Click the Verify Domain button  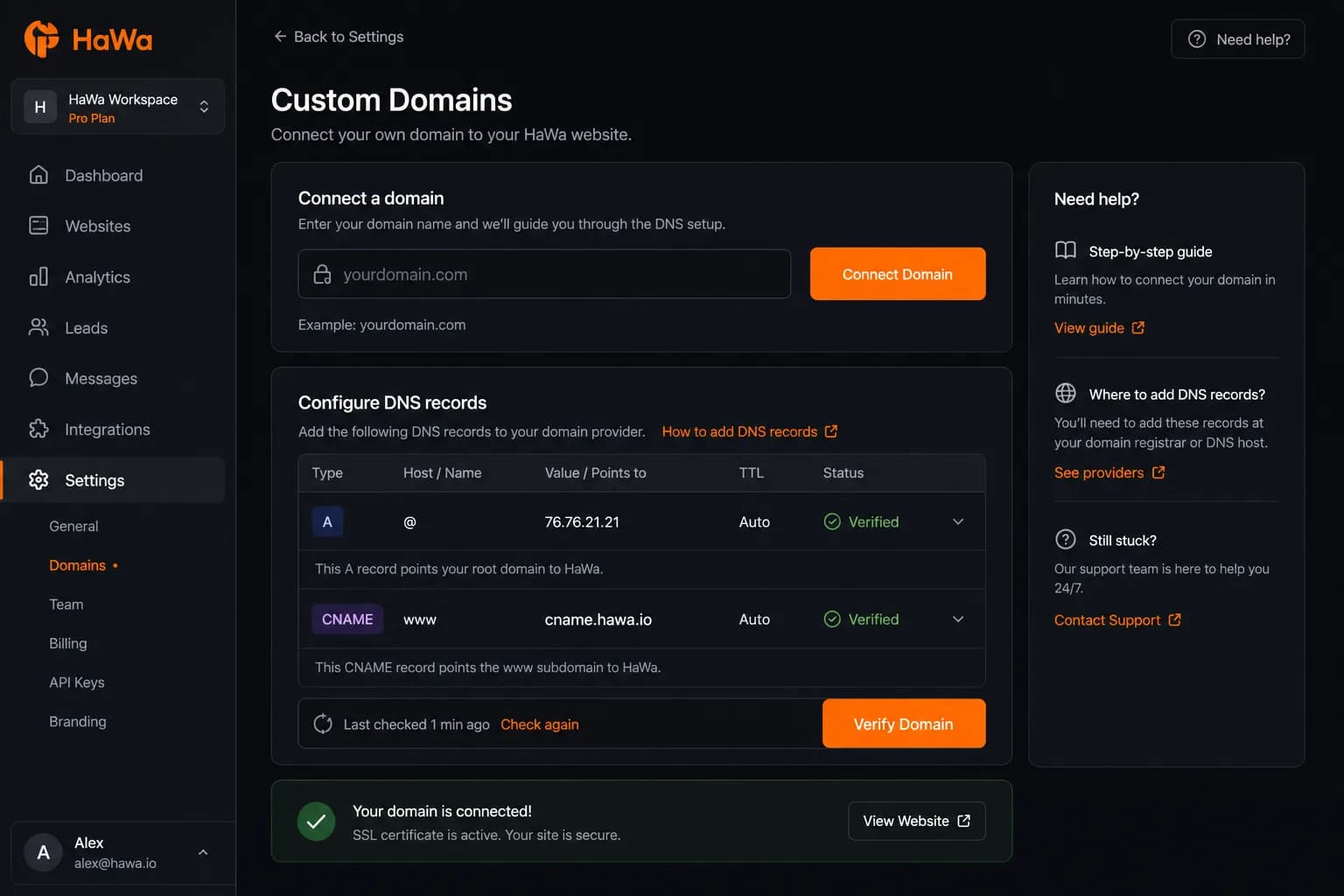point(903,724)
